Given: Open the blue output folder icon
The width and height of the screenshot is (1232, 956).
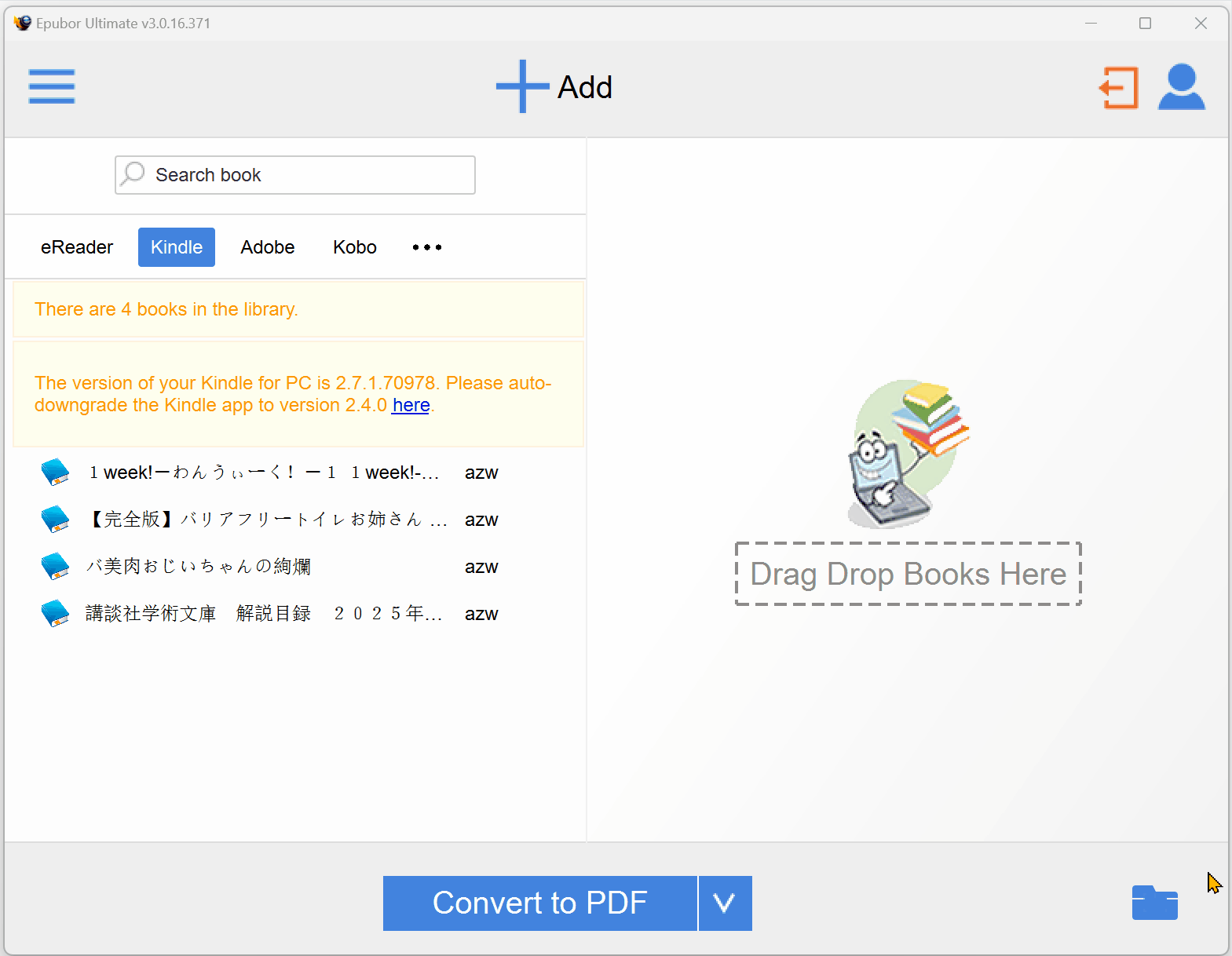Looking at the screenshot, I should click(x=1155, y=903).
